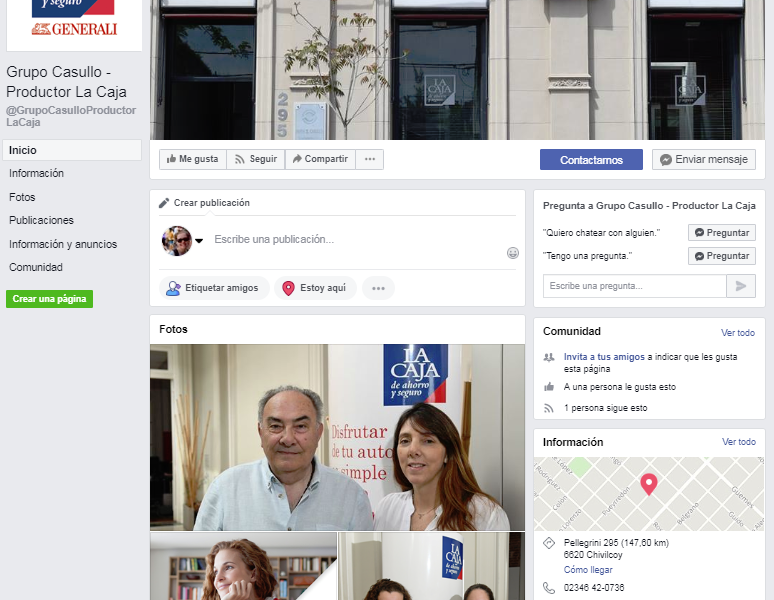The height and width of the screenshot is (600, 774).
Task: Click the Compartir share button
Action: [320, 159]
